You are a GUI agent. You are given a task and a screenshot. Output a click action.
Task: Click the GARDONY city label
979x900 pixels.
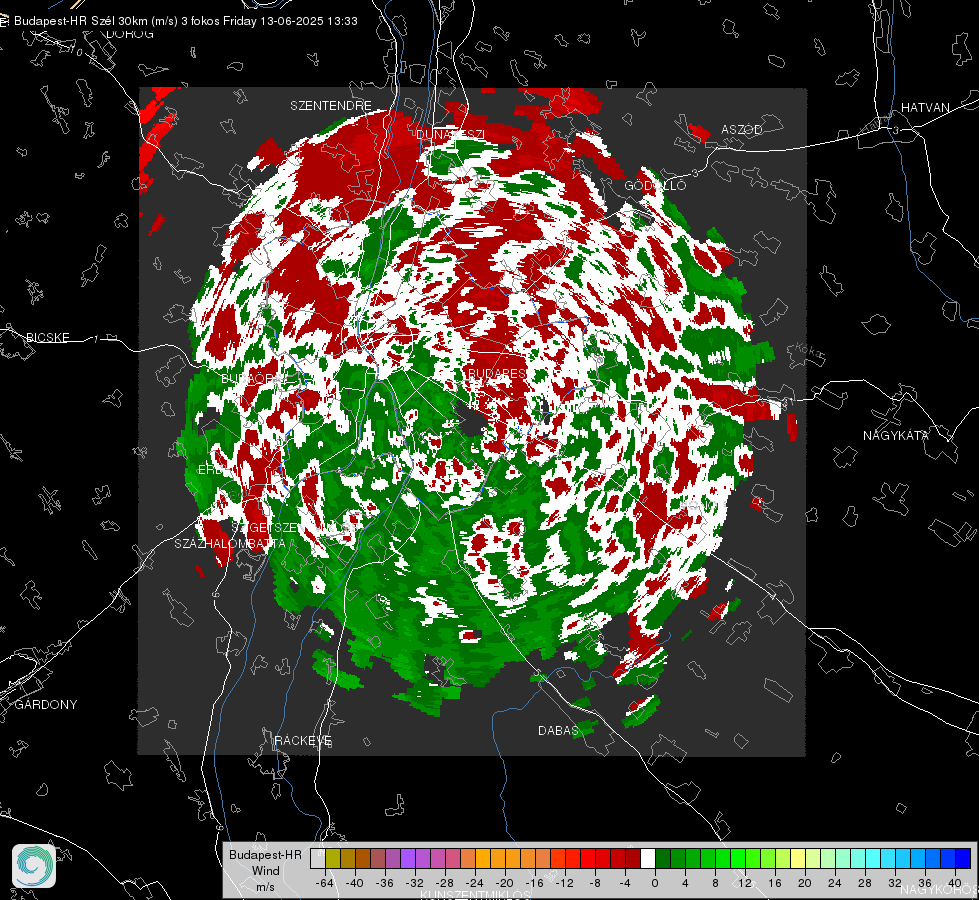point(46,705)
